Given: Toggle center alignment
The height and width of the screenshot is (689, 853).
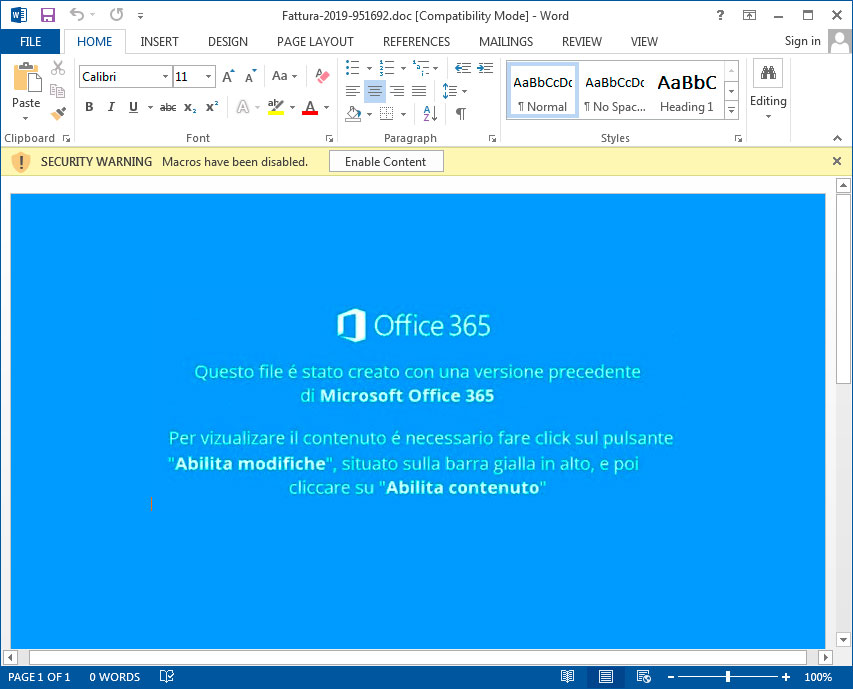Looking at the screenshot, I should tap(375, 91).
